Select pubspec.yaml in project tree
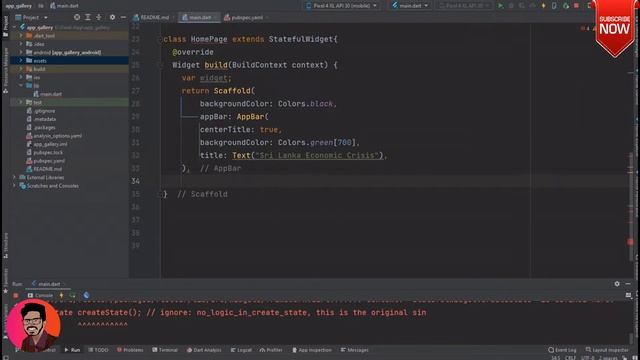 point(46,161)
